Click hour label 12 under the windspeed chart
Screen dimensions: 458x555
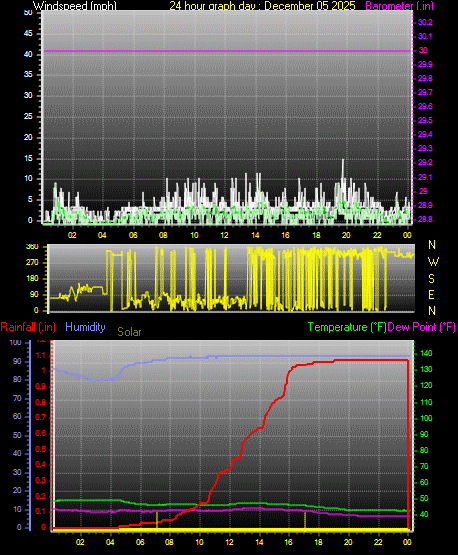point(224,235)
